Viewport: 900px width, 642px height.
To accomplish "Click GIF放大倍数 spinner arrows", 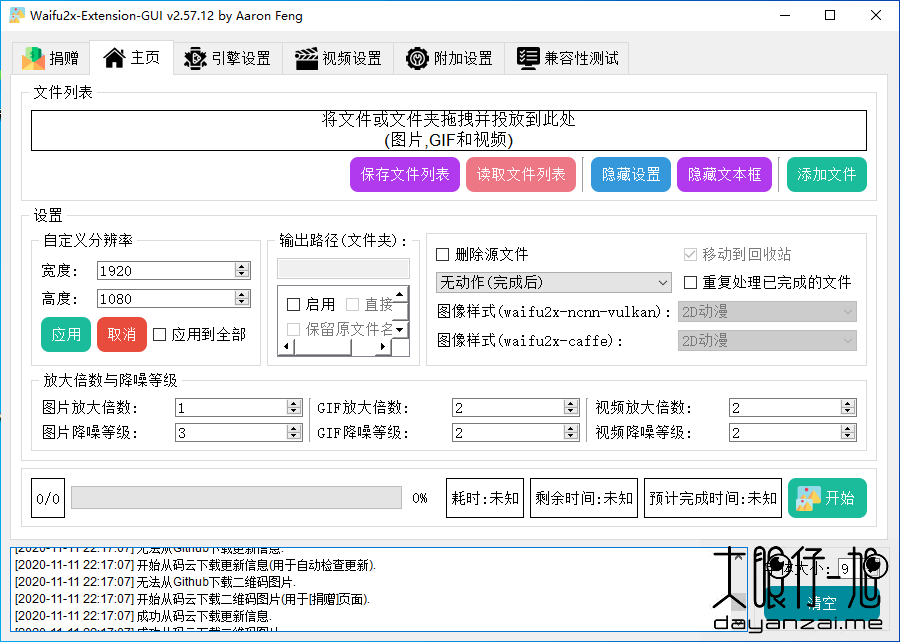I will [571, 407].
